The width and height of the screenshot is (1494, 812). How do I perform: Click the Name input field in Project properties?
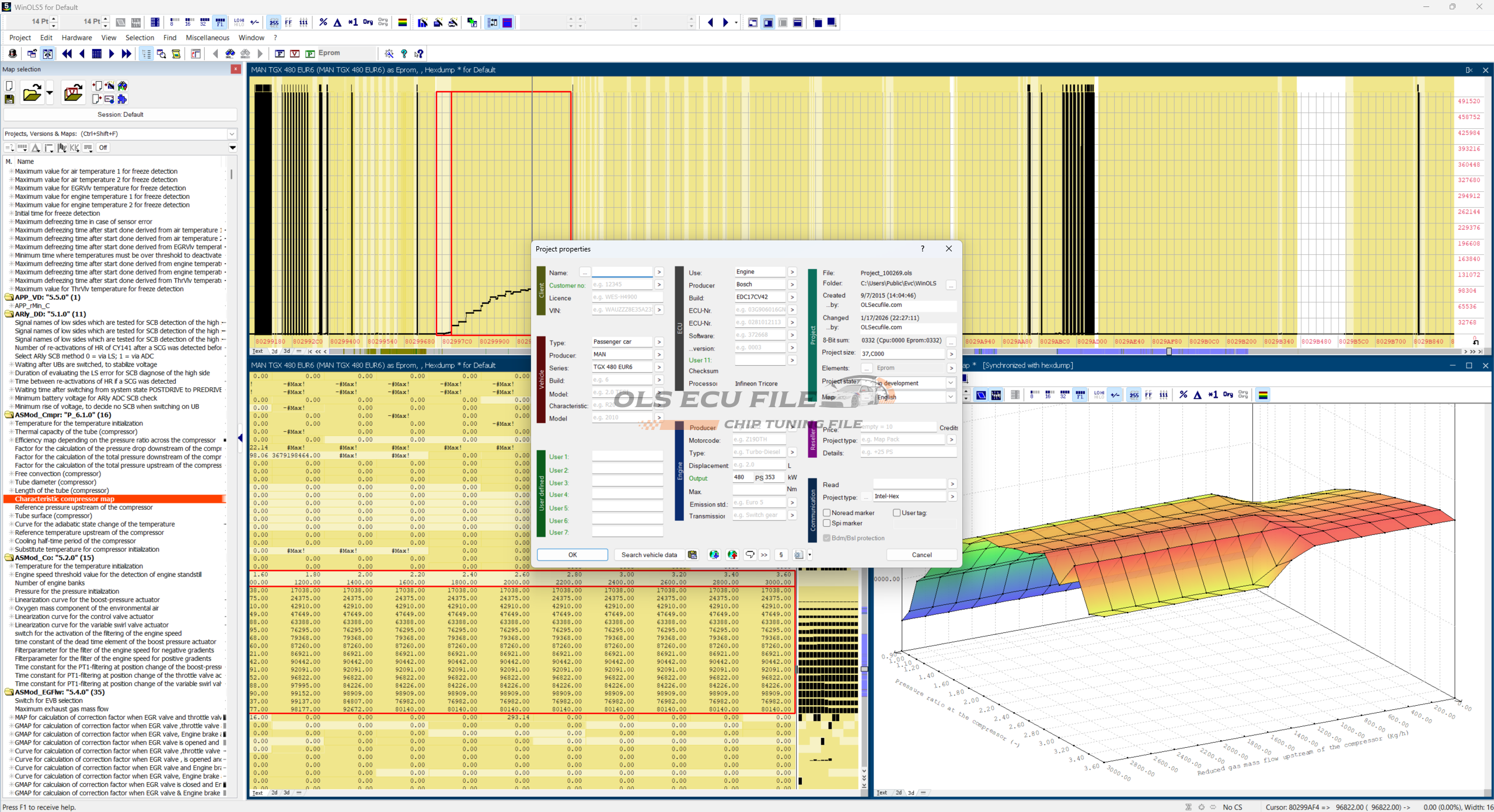pos(622,272)
